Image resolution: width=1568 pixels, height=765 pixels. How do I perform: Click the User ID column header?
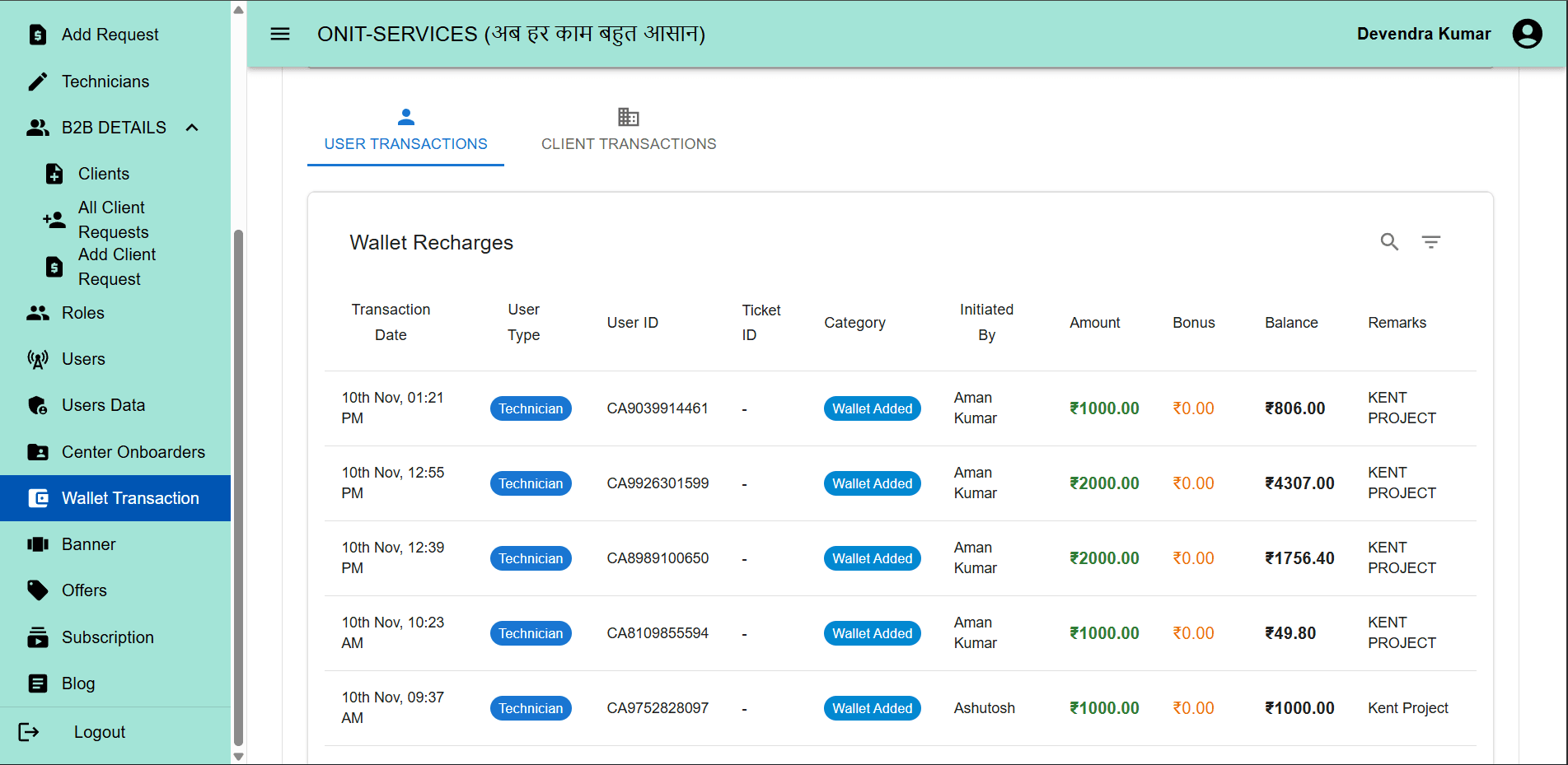[x=633, y=323]
